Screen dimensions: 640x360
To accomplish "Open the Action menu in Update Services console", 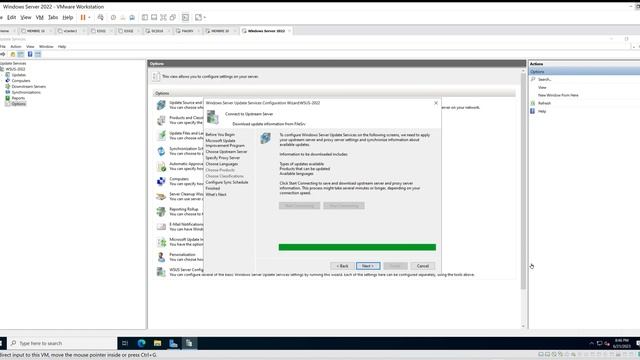I will pos(16,47).
